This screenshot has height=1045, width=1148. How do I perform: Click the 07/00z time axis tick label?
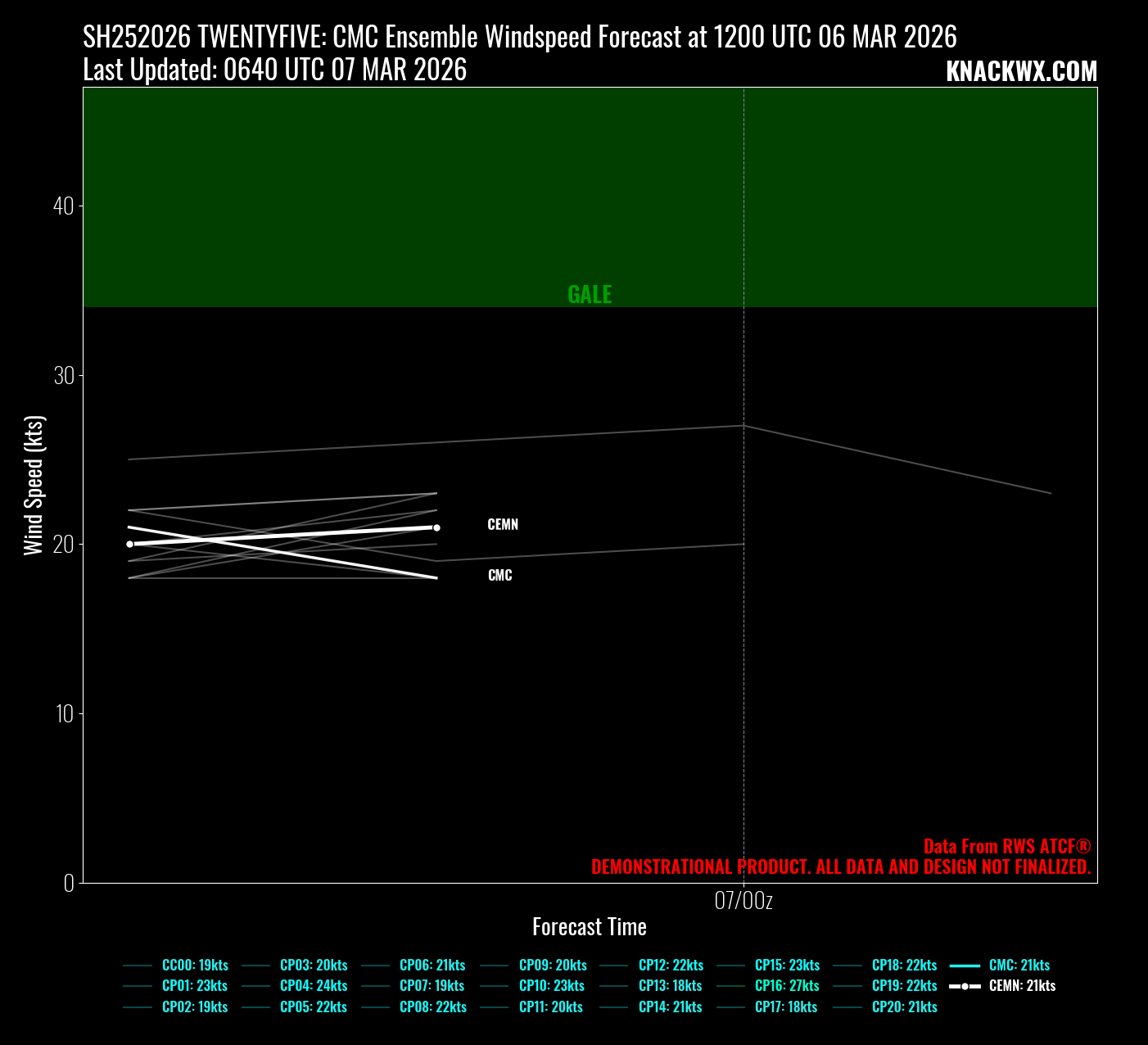tap(743, 901)
